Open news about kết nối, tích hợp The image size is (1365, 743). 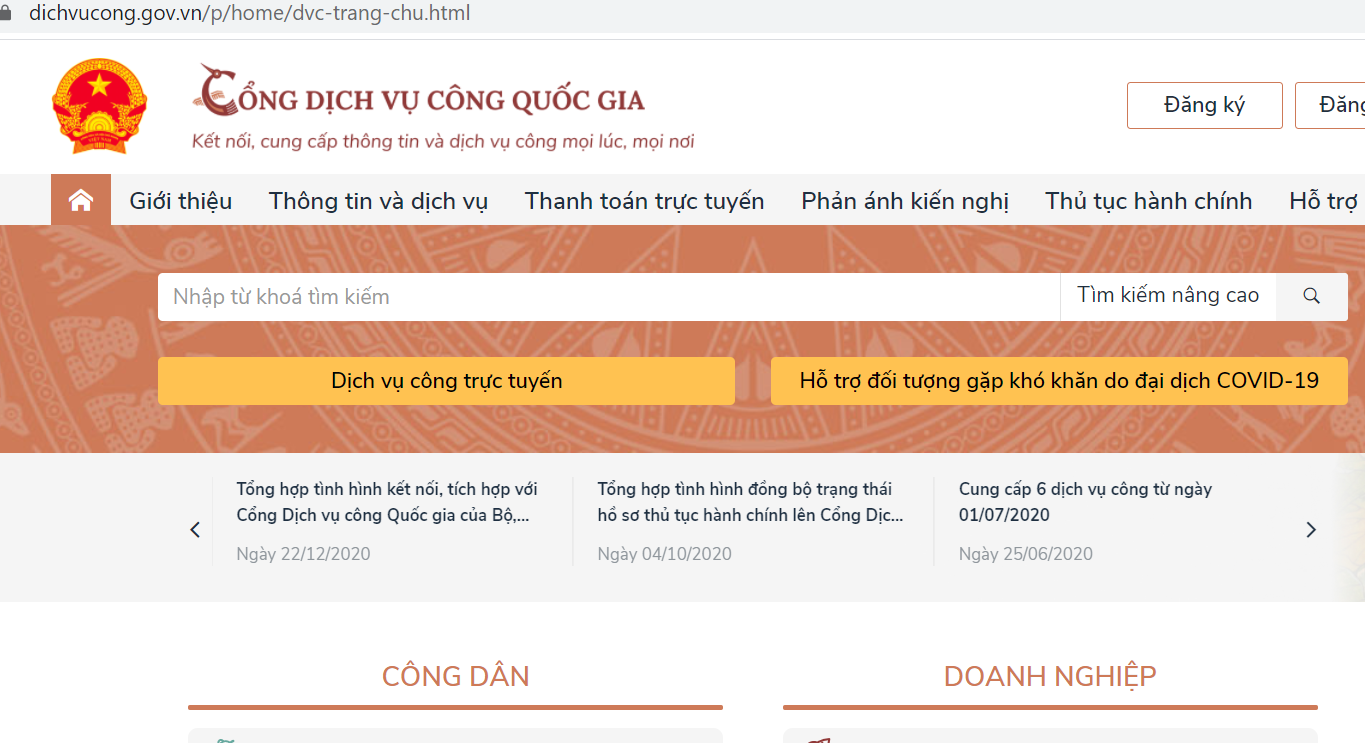(x=387, y=502)
